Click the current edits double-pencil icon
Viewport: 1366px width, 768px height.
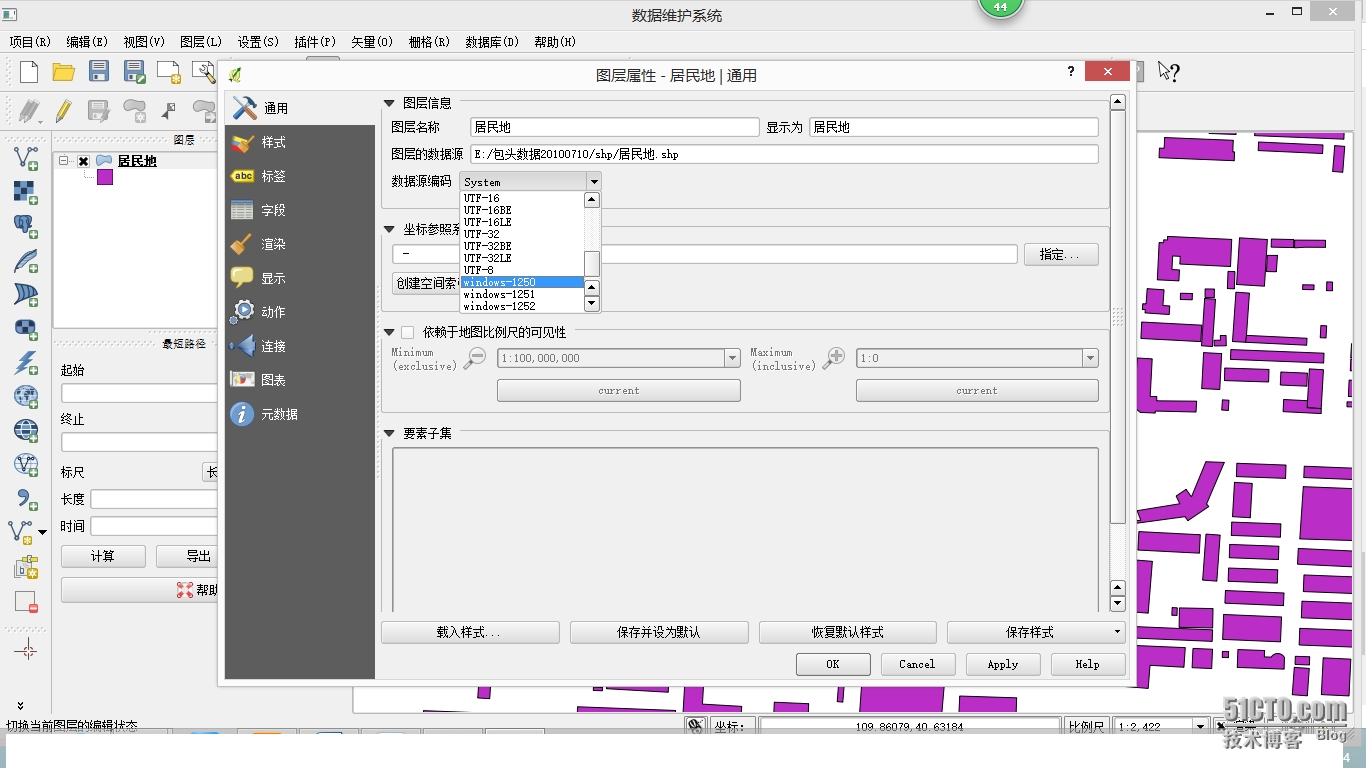[29, 110]
